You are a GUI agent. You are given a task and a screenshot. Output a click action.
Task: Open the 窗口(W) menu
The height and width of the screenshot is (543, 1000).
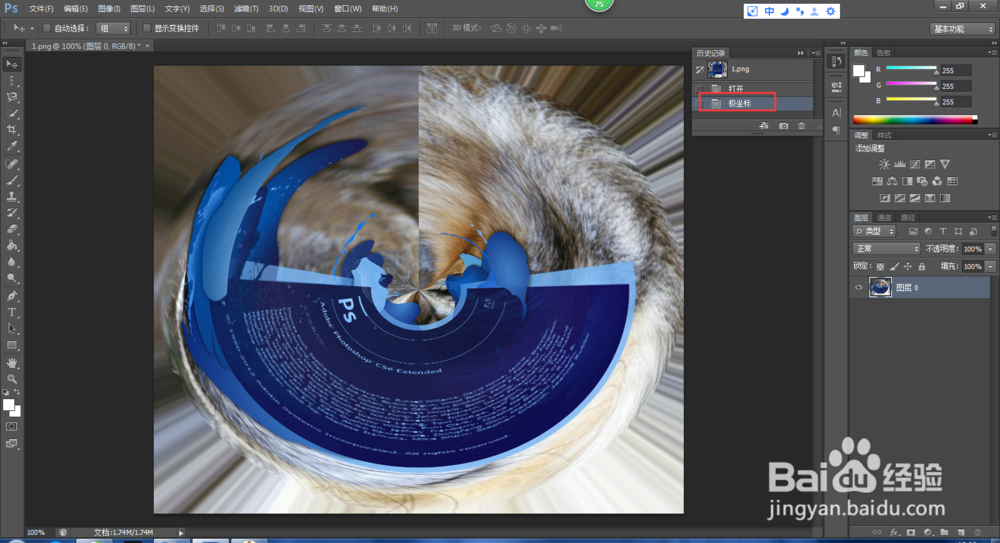348,8
